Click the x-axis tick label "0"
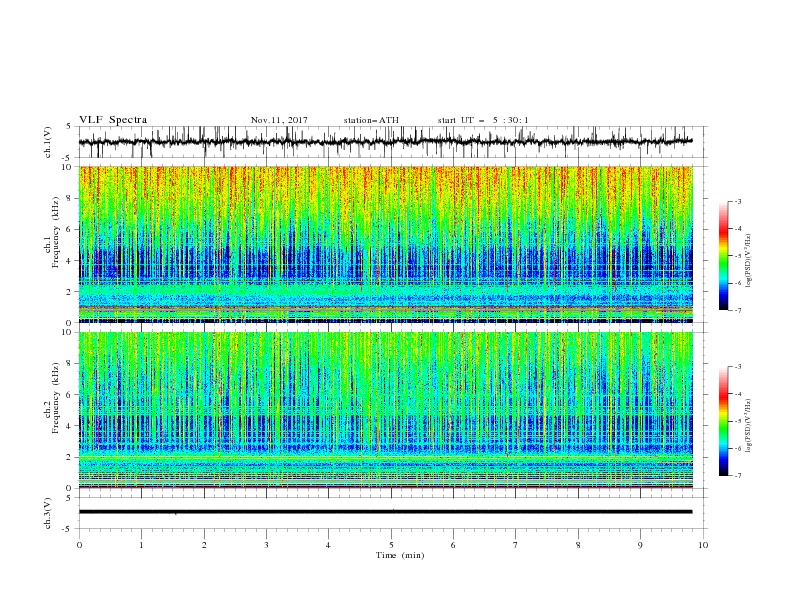 coord(79,545)
